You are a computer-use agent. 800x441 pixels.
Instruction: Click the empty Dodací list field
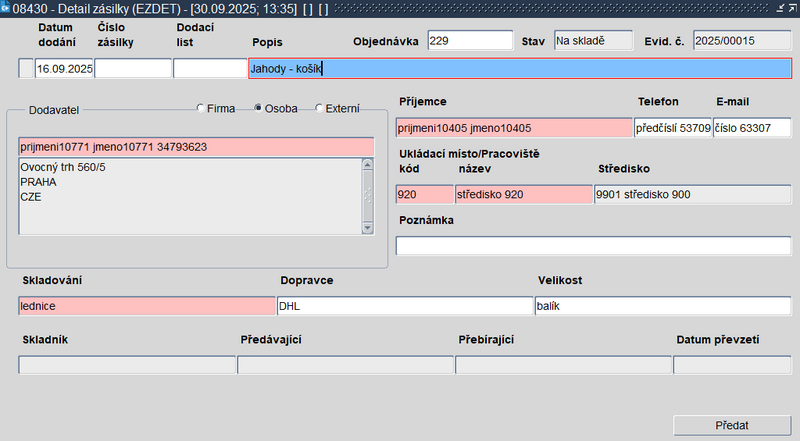click(x=210, y=68)
